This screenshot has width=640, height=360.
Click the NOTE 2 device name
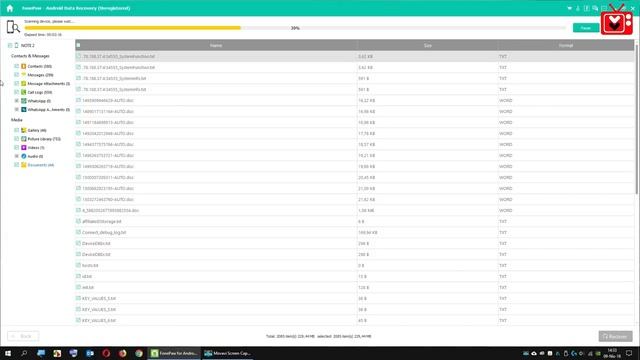[28, 45]
